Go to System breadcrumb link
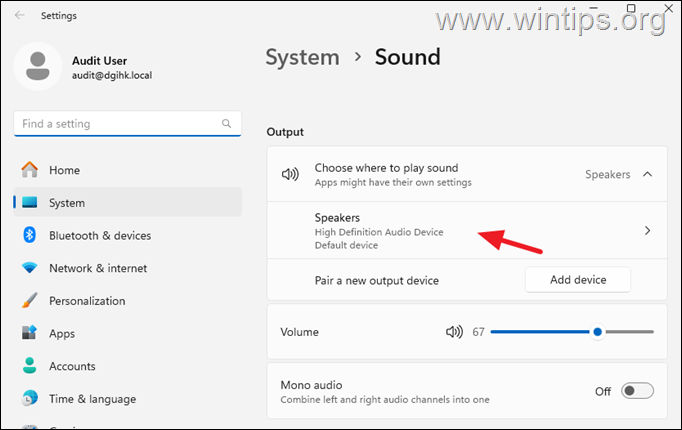Viewport: 682px width, 430px height. coord(303,57)
